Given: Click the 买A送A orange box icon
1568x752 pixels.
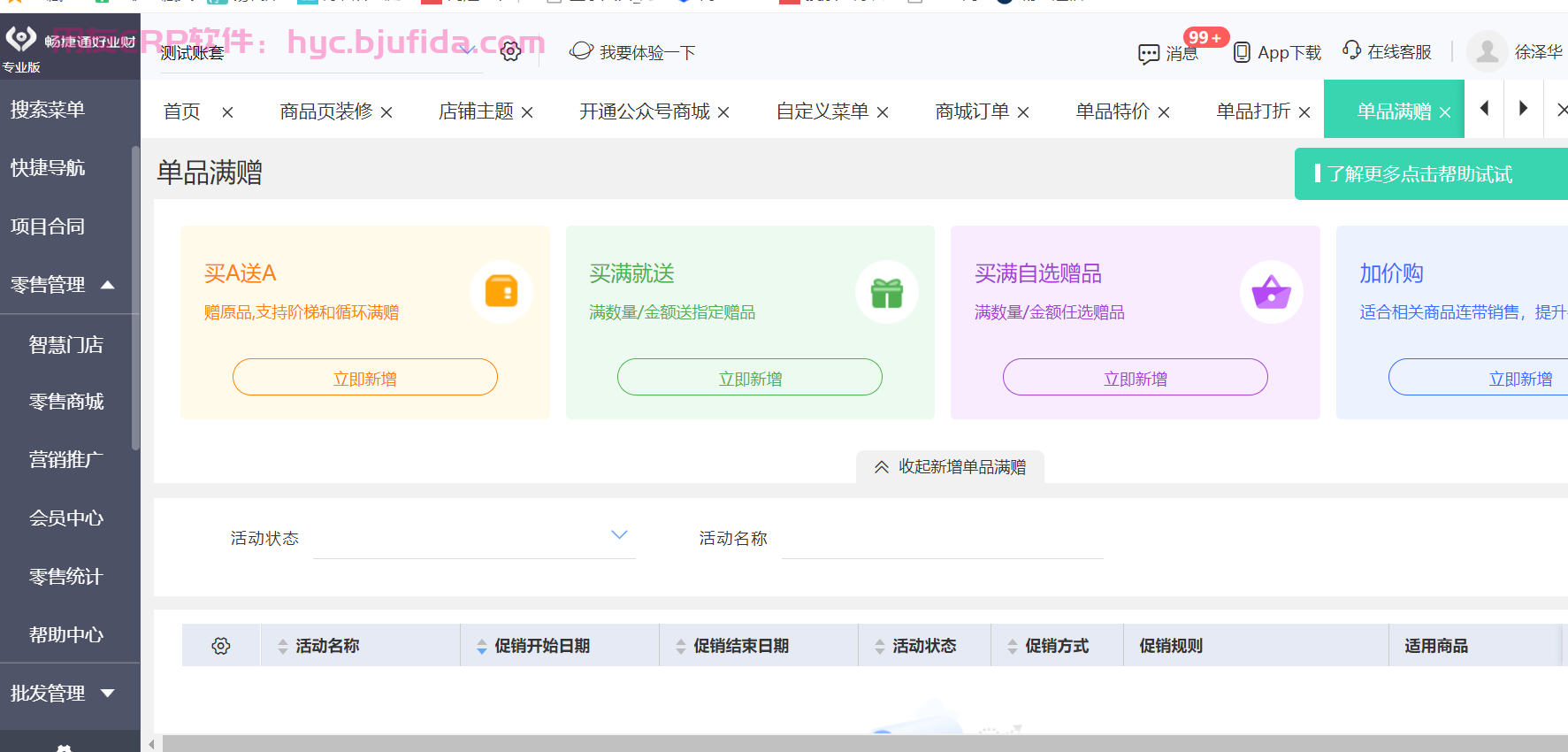Looking at the screenshot, I should click(x=501, y=291).
